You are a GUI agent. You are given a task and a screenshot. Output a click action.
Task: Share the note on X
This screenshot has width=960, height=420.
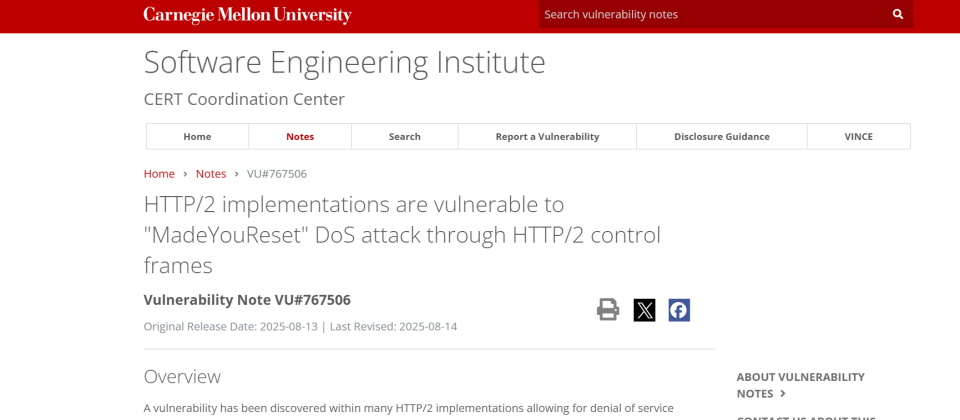[644, 310]
